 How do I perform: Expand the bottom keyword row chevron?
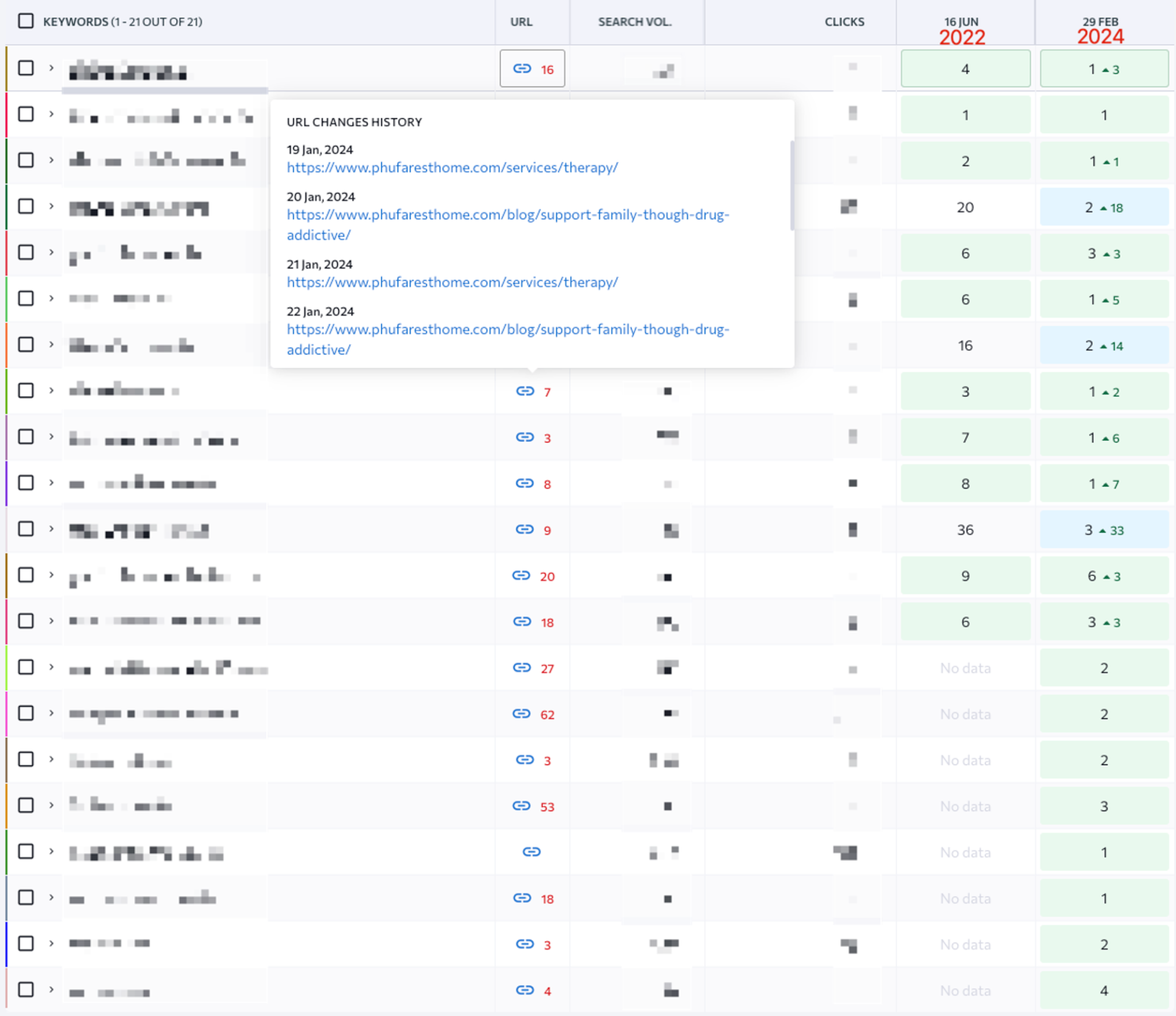[x=51, y=990]
